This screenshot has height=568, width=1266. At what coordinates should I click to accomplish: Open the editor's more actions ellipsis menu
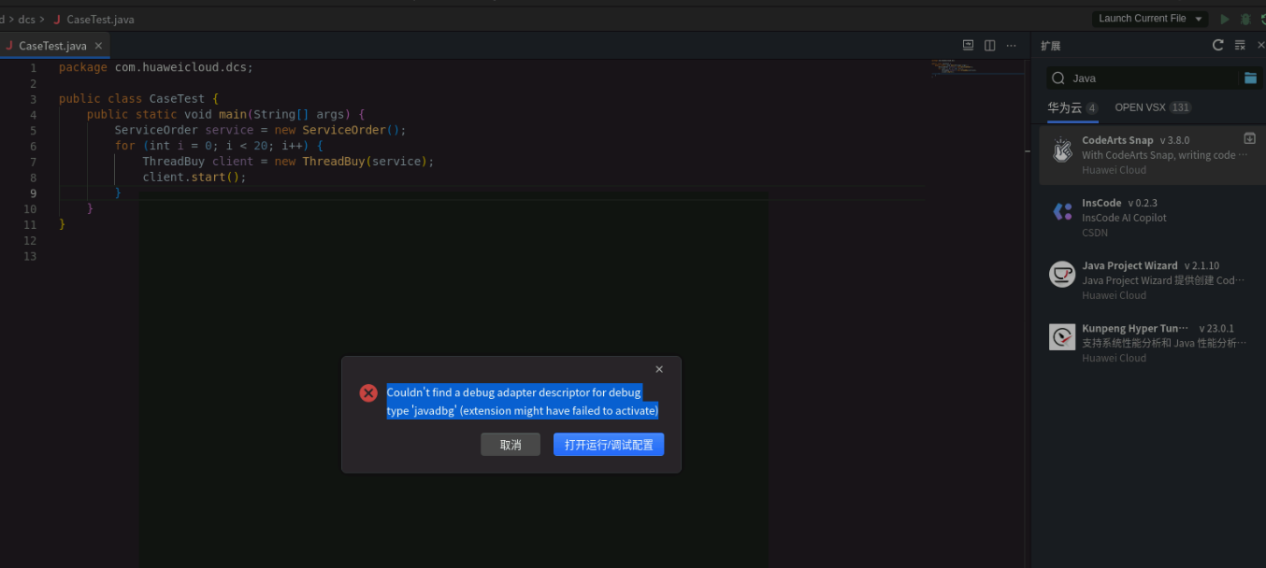[x=1012, y=45]
